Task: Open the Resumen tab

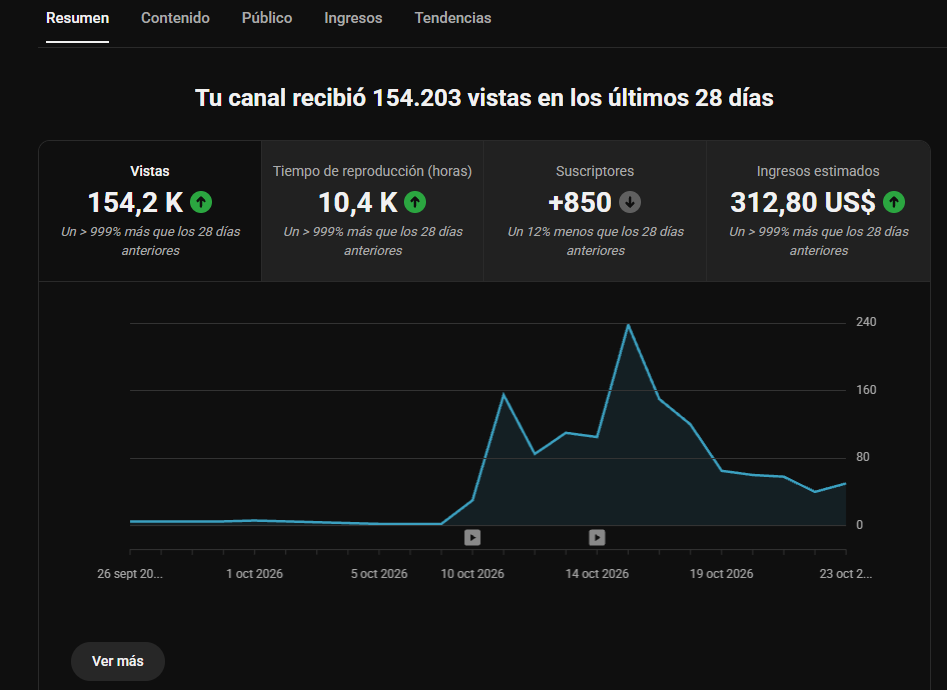Action: tap(77, 18)
